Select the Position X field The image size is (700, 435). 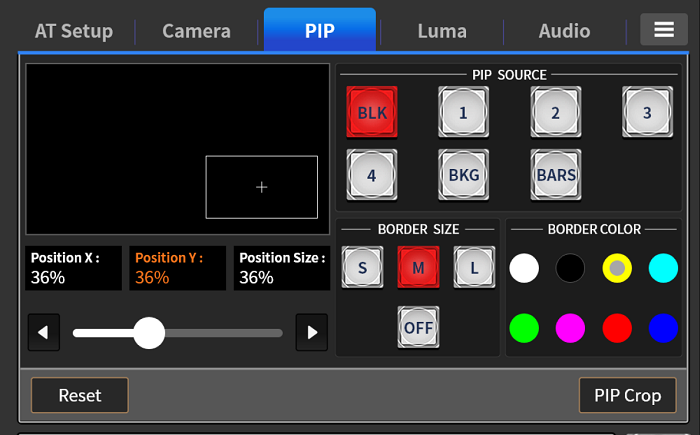pyautogui.click(x=74, y=268)
